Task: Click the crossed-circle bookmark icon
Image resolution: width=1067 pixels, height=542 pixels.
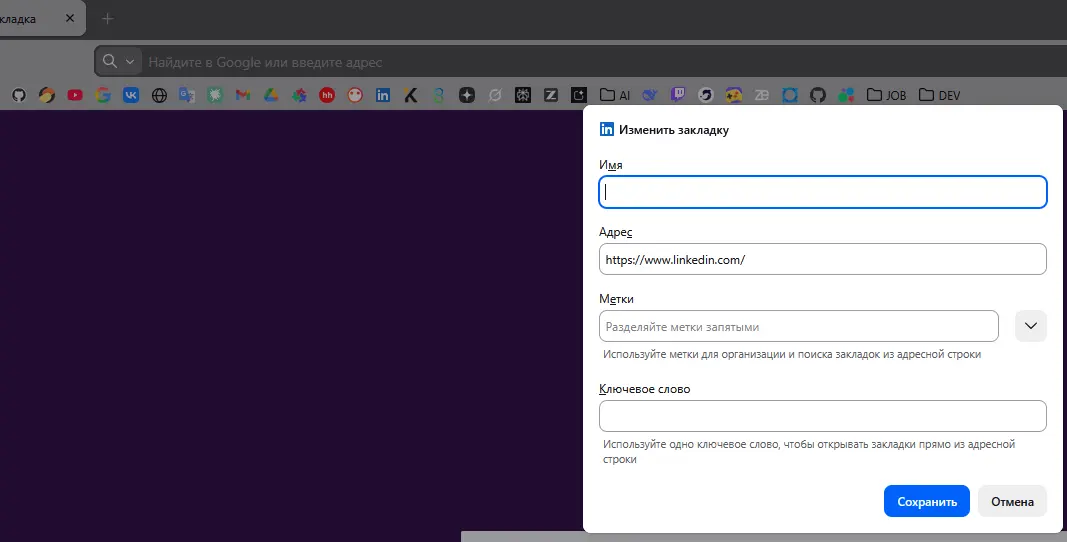Action: (x=495, y=95)
